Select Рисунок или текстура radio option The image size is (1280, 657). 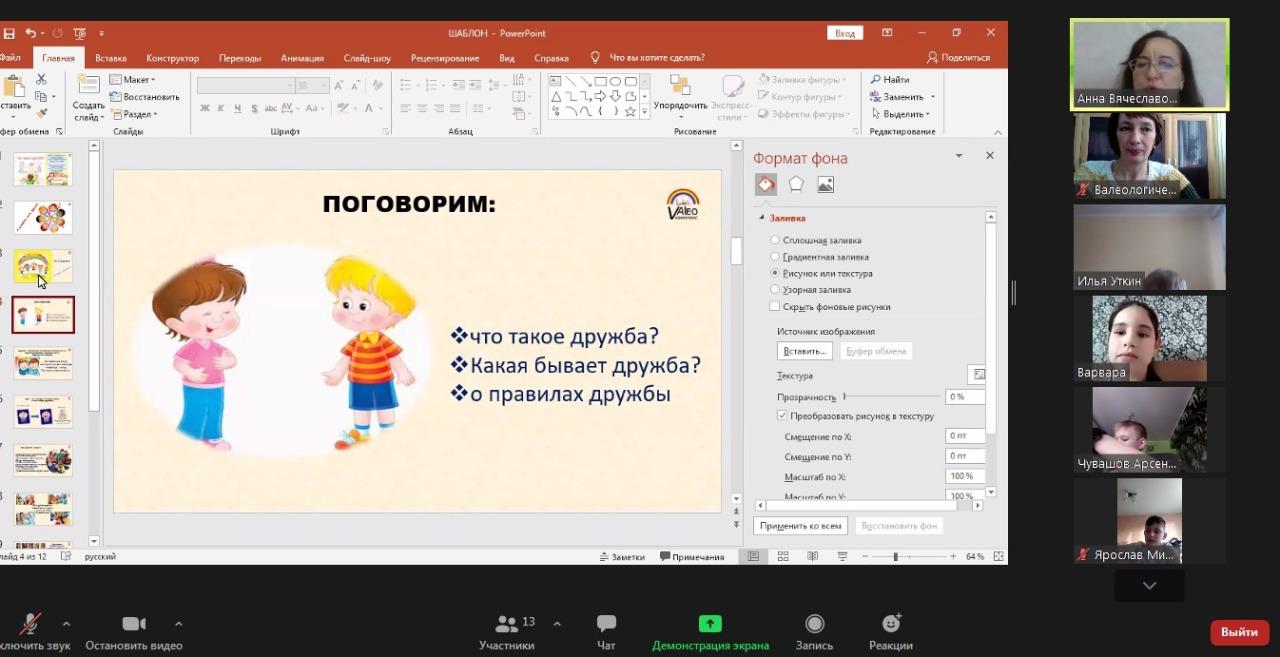coord(775,273)
